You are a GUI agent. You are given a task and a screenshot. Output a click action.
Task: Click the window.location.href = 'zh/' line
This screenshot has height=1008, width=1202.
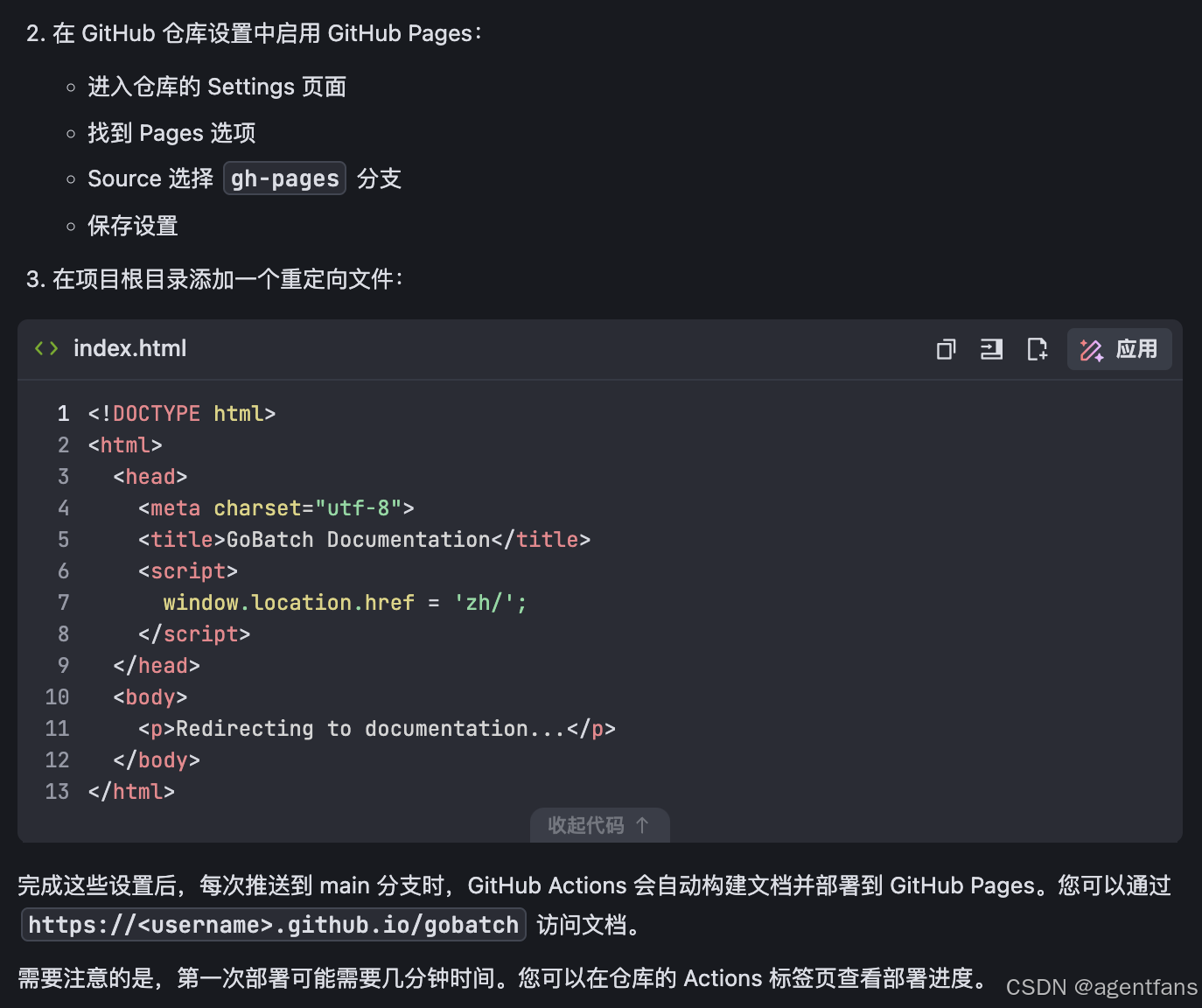coord(345,602)
